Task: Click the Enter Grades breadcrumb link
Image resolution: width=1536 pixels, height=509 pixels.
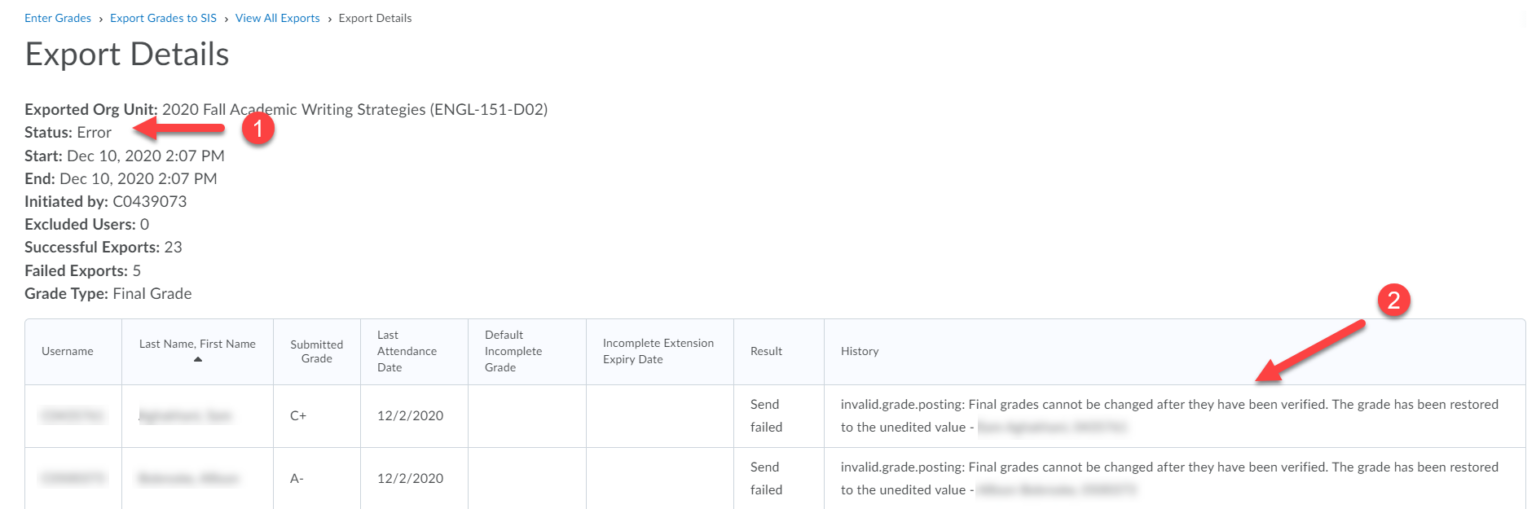Action: click(57, 18)
